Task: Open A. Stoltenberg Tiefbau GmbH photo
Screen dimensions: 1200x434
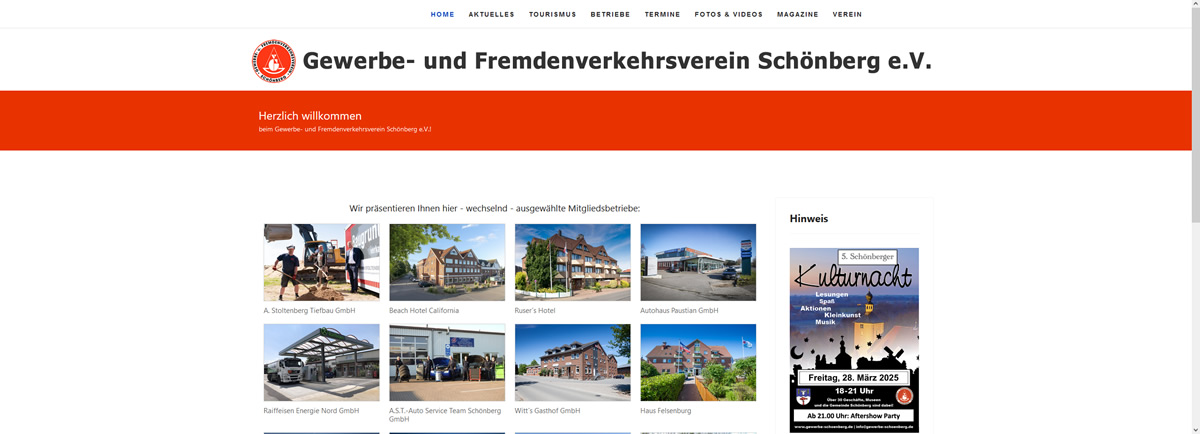Action: pos(321,262)
